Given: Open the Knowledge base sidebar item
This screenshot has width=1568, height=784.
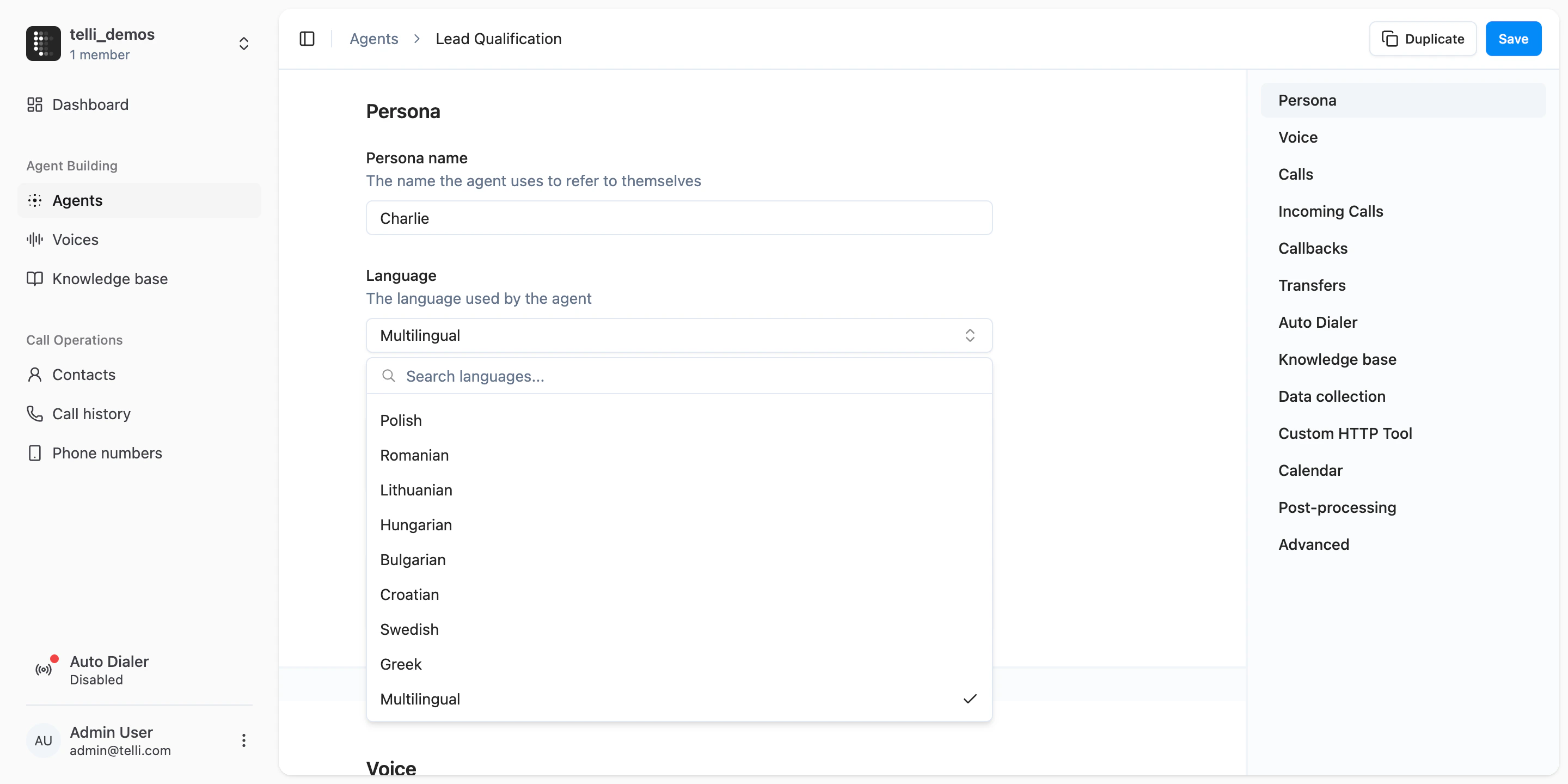Looking at the screenshot, I should point(110,278).
